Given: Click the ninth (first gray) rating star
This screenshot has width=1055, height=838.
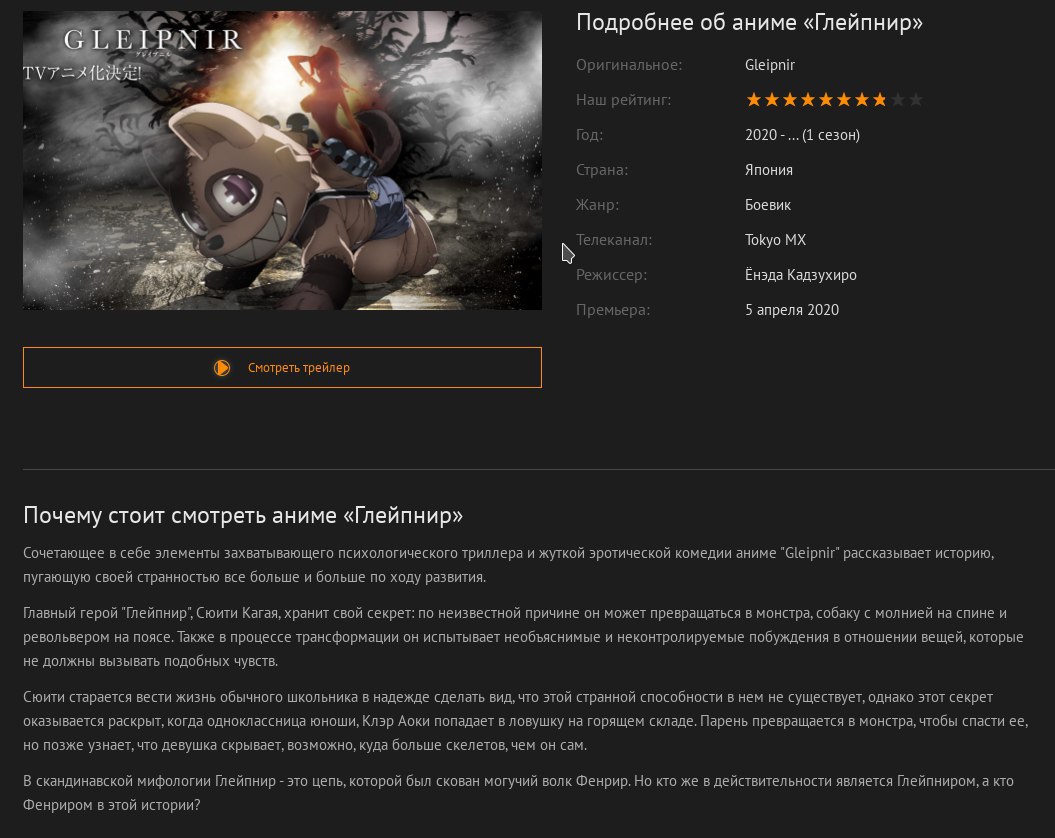Looking at the screenshot, I should (898, 100).
